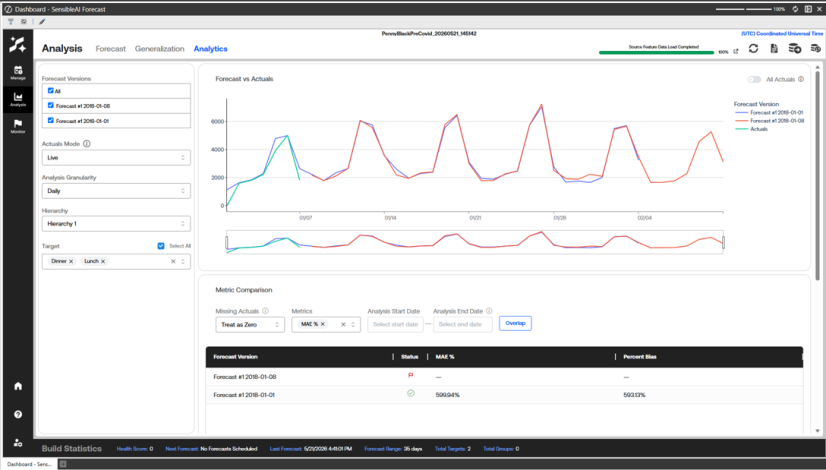This screenshot has height=470, width=826.
Task: Click the zoom slider in the title bar
Action: [743, 9]
